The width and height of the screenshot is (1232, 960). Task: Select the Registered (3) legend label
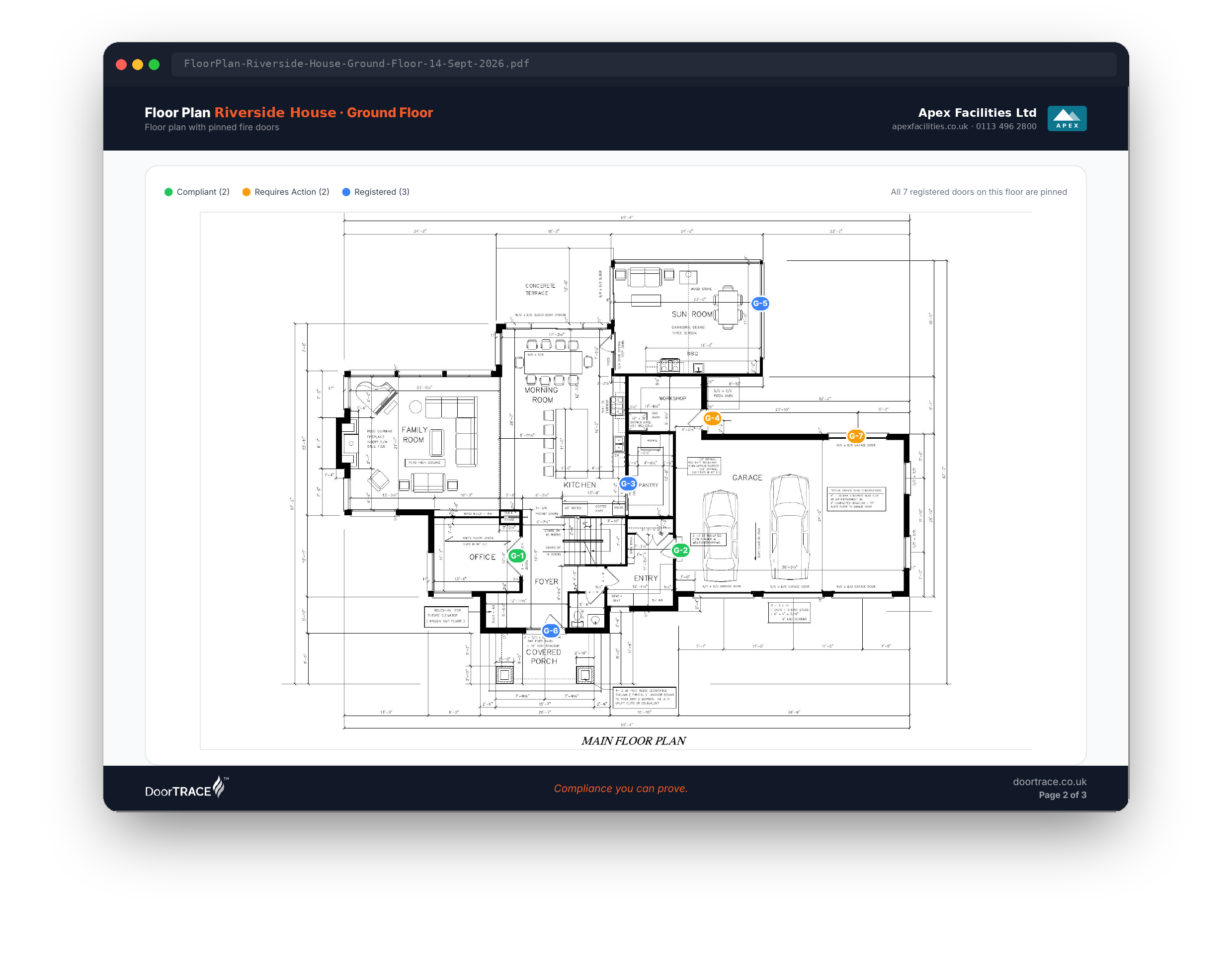pyautogui.click(x=382, y=192)
